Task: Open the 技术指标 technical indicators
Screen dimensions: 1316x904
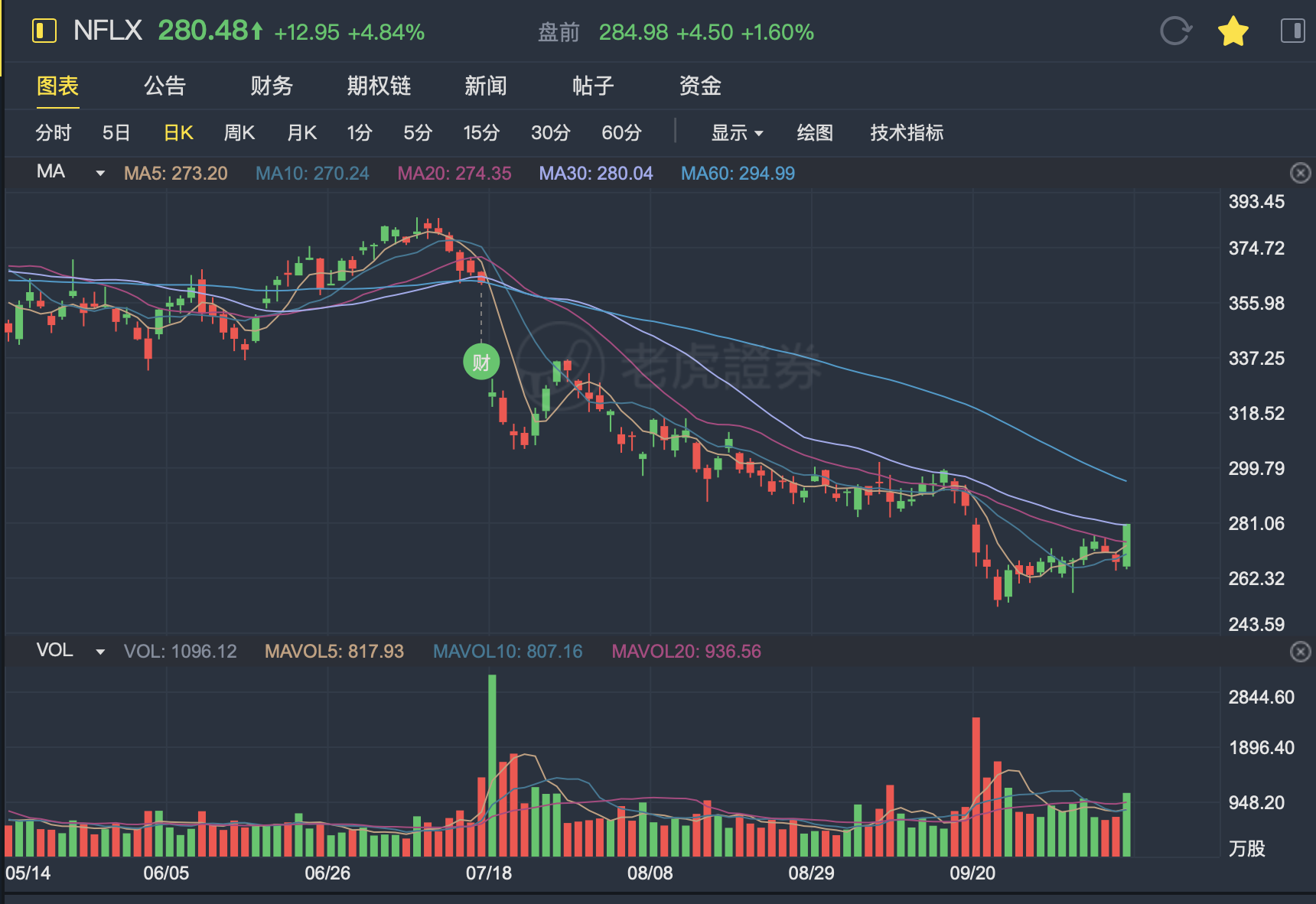Action: click(x=907, y=133)
